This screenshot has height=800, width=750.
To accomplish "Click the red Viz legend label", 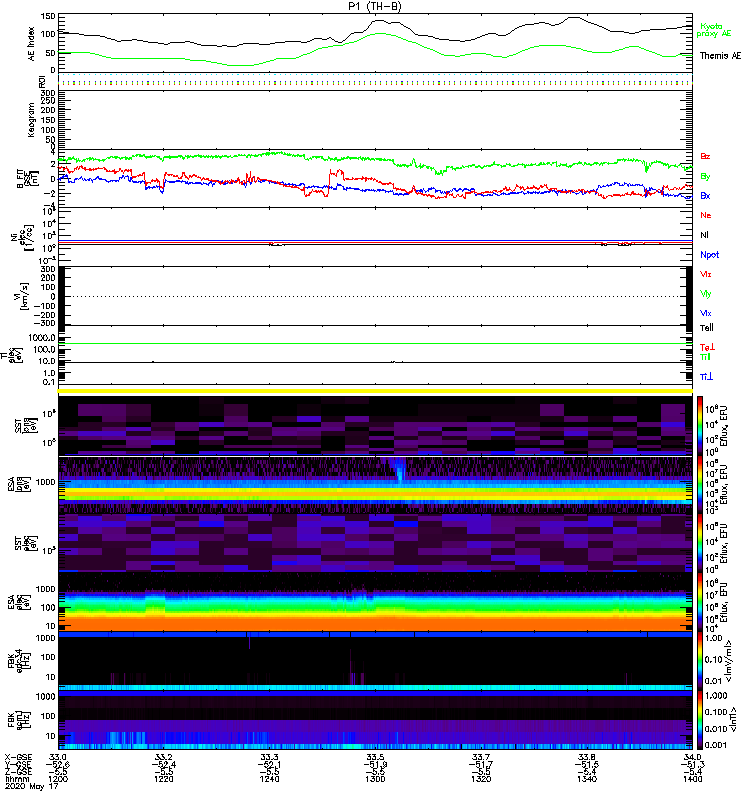I will [x=706, y=274].
